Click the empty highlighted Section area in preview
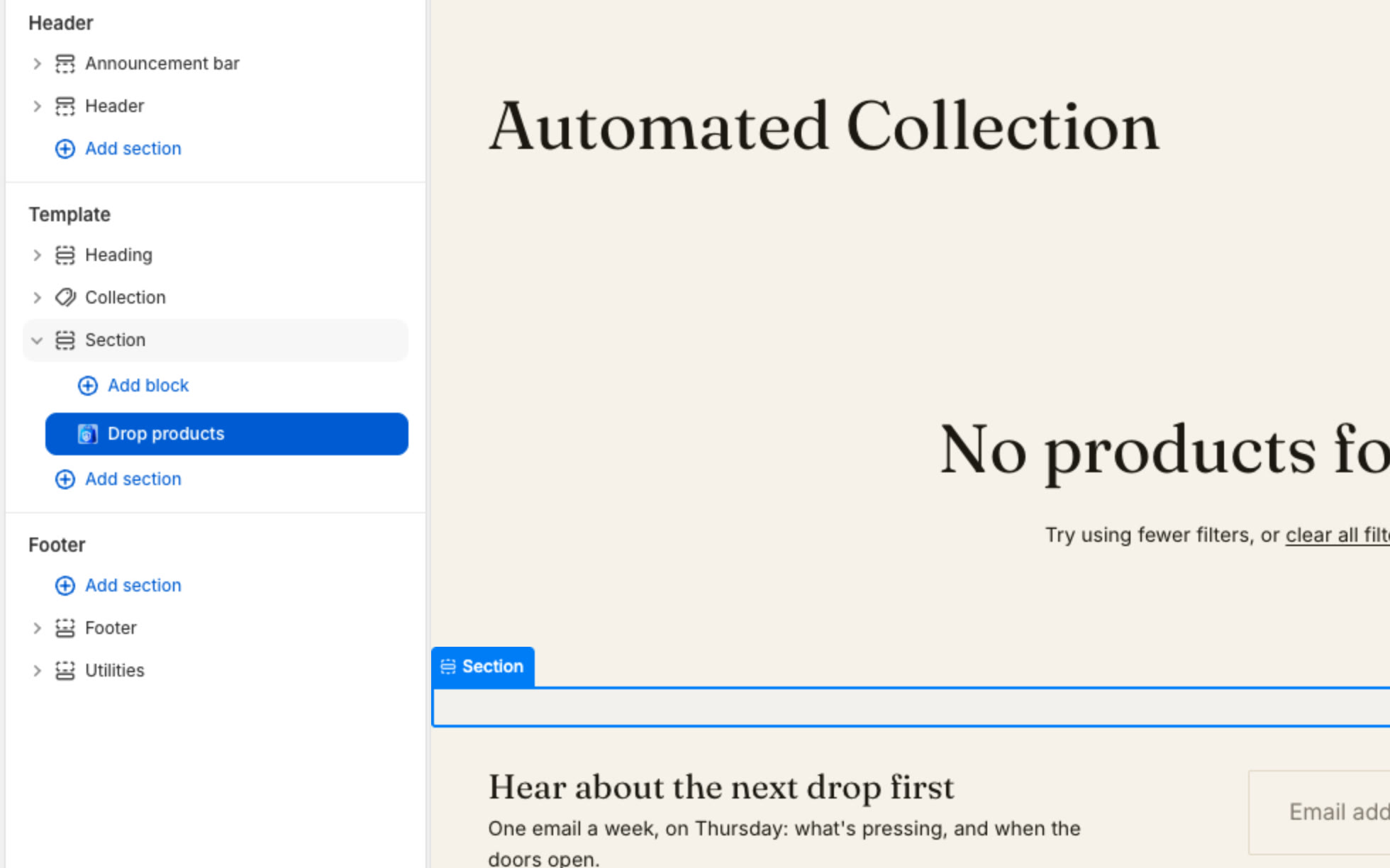This screenshot has width=1390, height=868. pos(911,707)
